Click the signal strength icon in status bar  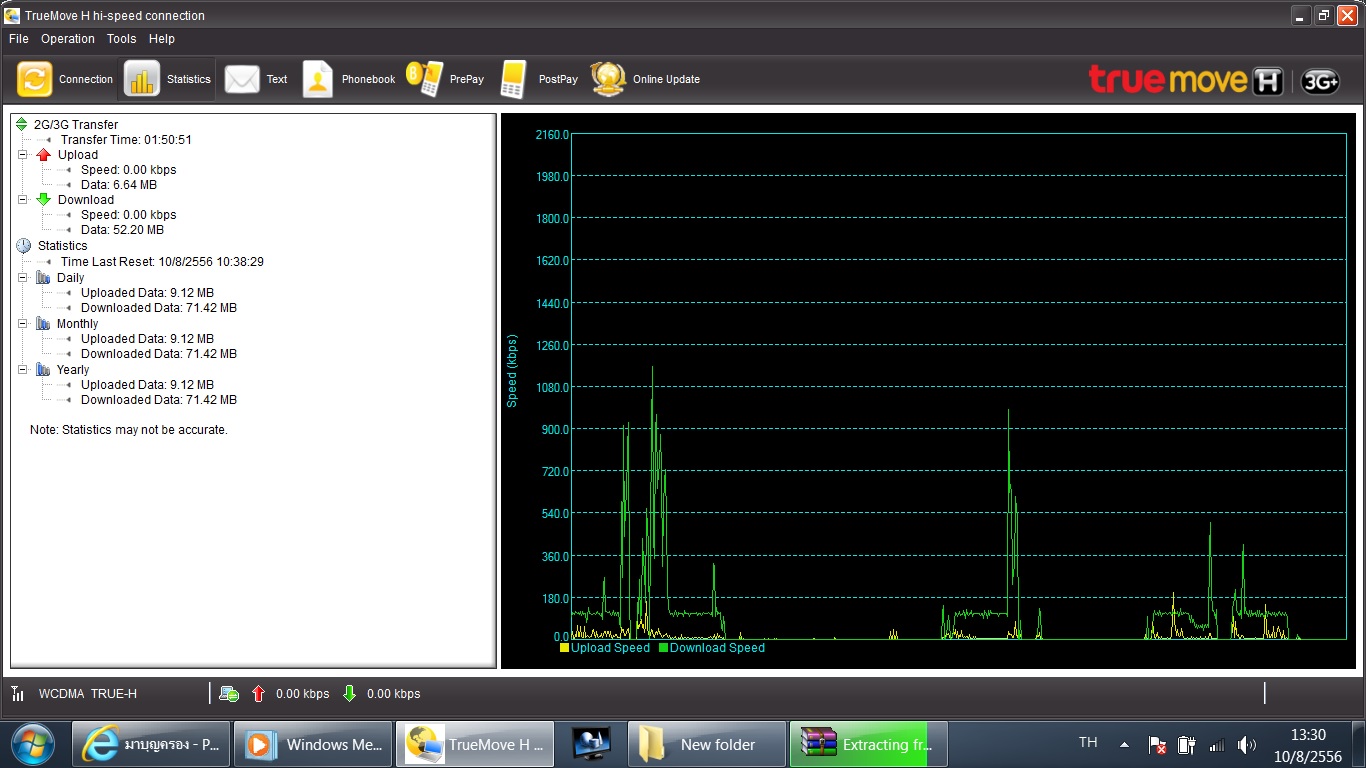18,693
